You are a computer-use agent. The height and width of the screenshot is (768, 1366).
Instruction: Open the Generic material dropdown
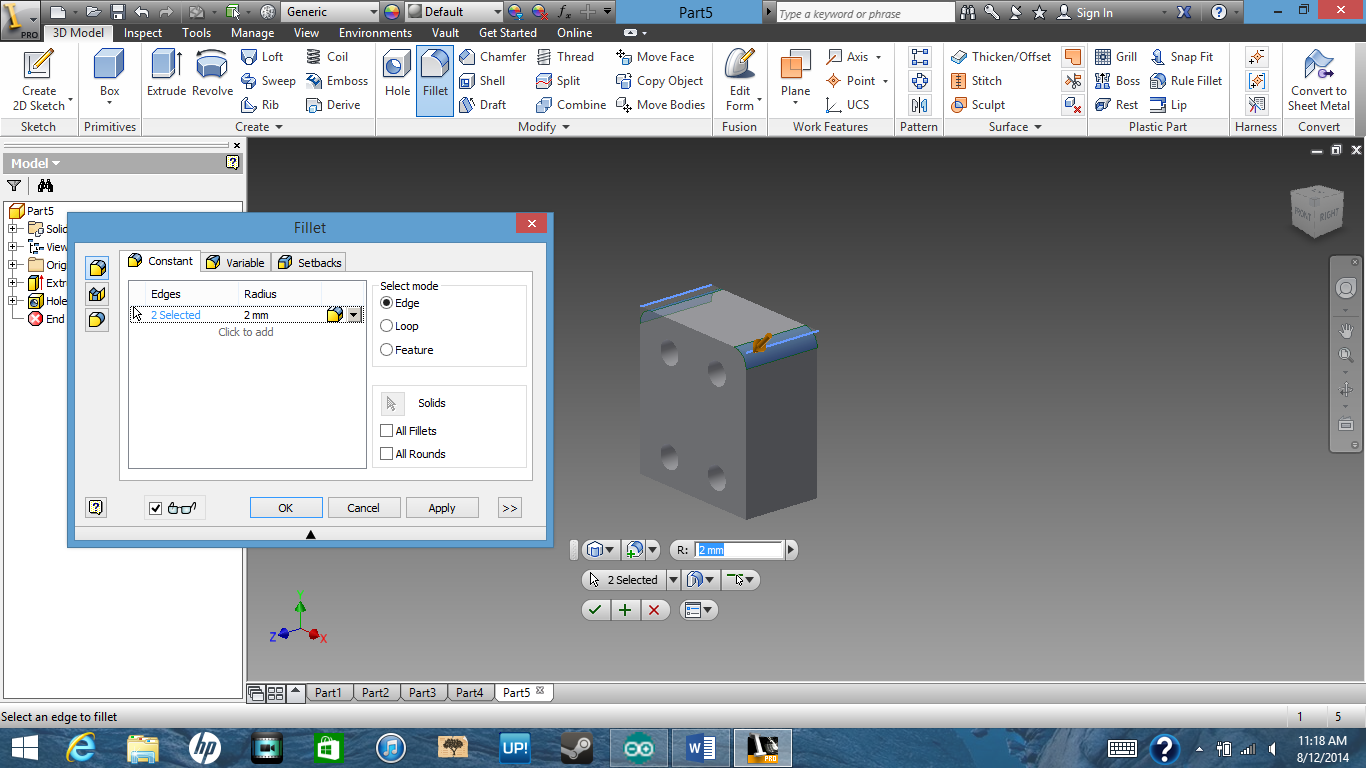click(x=330, y=12)
